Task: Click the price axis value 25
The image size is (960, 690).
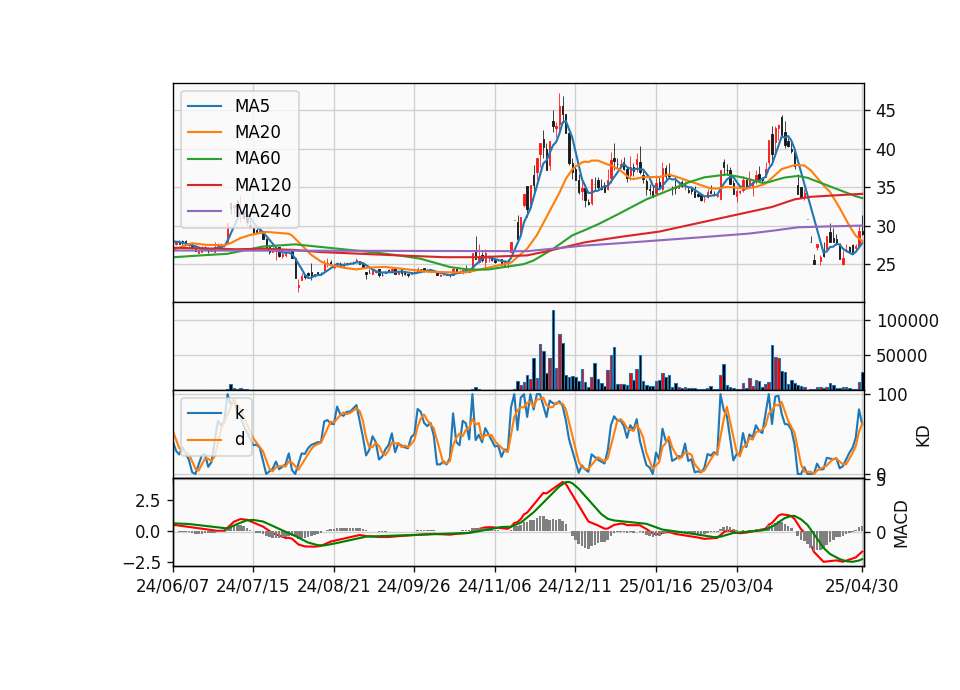Action: [885, 265]
